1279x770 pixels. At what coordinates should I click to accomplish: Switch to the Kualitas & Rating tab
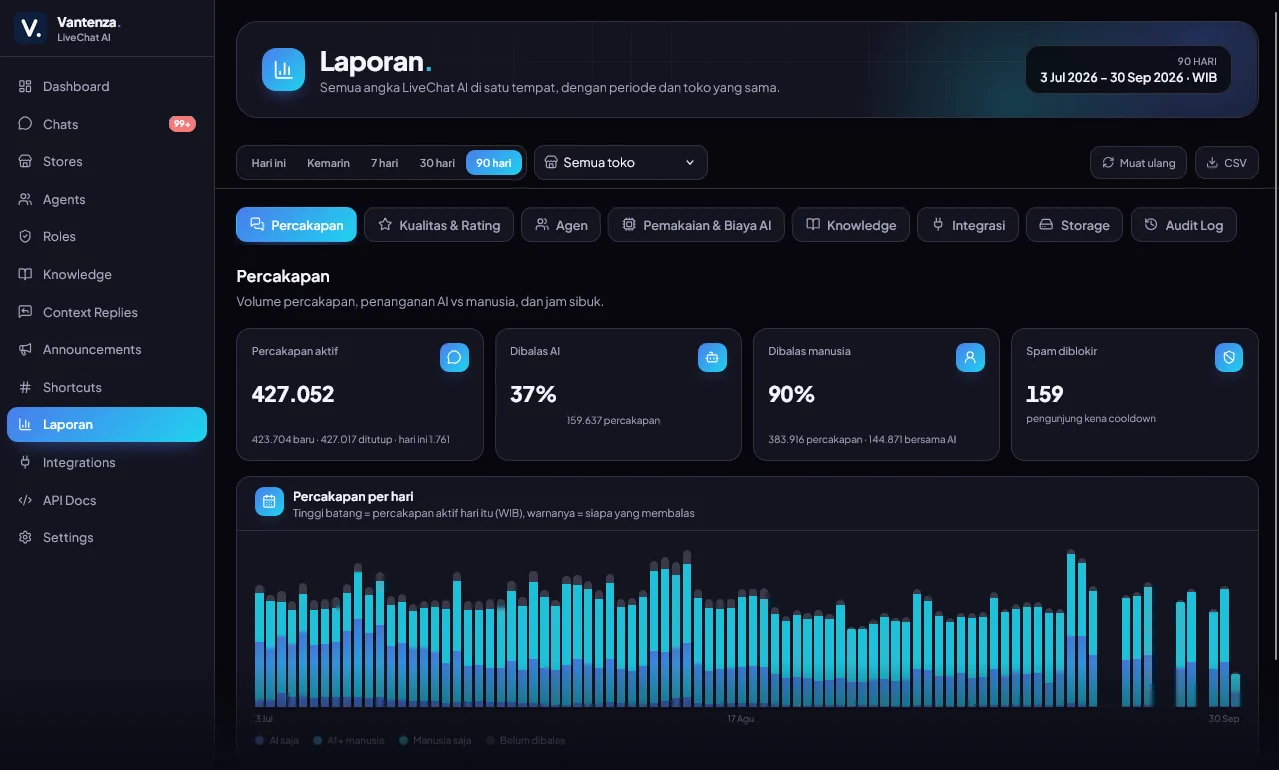[x=439, y=225]
